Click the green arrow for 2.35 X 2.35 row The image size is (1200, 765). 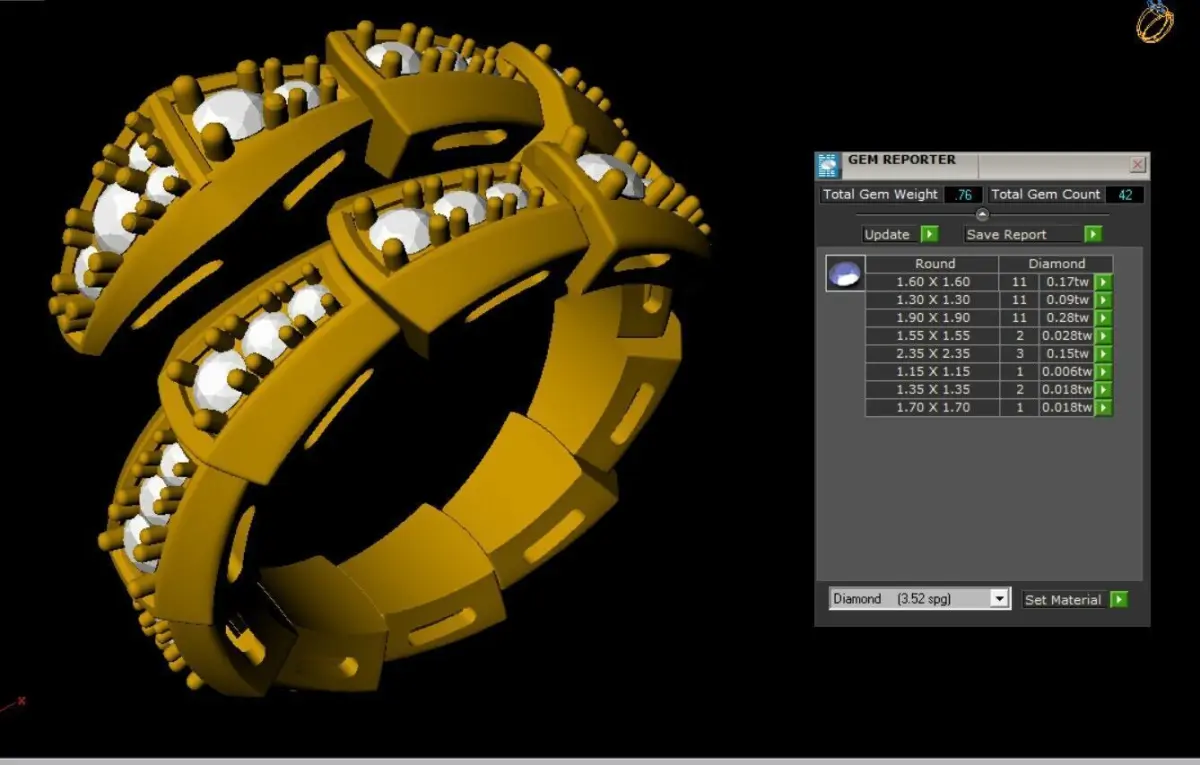tap(1103, 354)
